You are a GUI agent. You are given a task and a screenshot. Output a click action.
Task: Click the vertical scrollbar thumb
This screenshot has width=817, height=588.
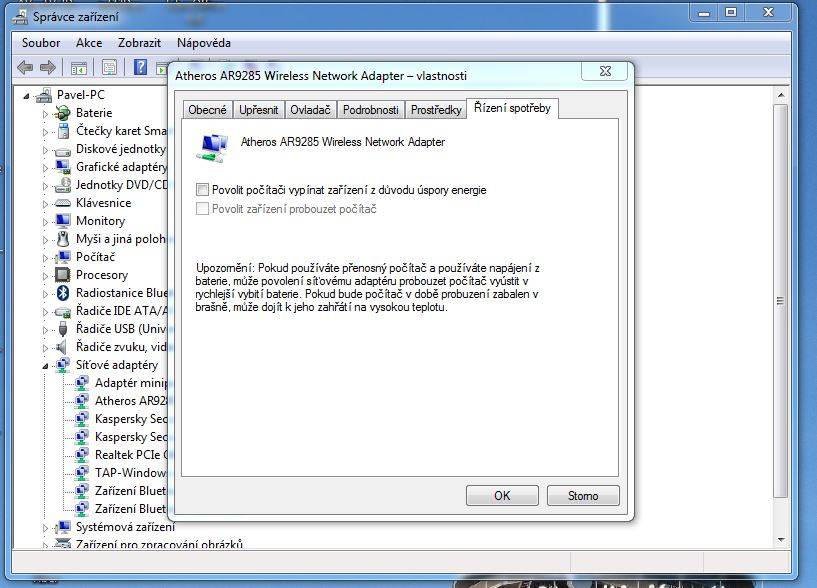pyautogui.click(x=781, y=301)
